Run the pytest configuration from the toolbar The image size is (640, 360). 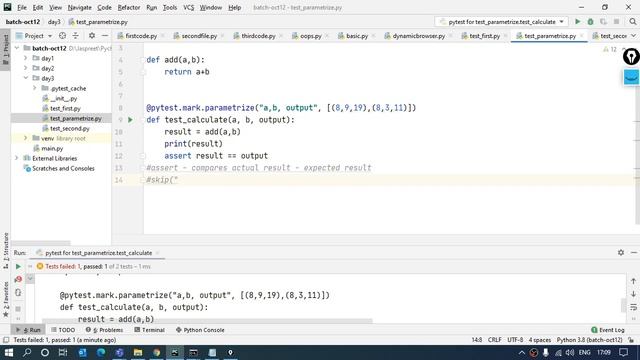coord(578,22)
